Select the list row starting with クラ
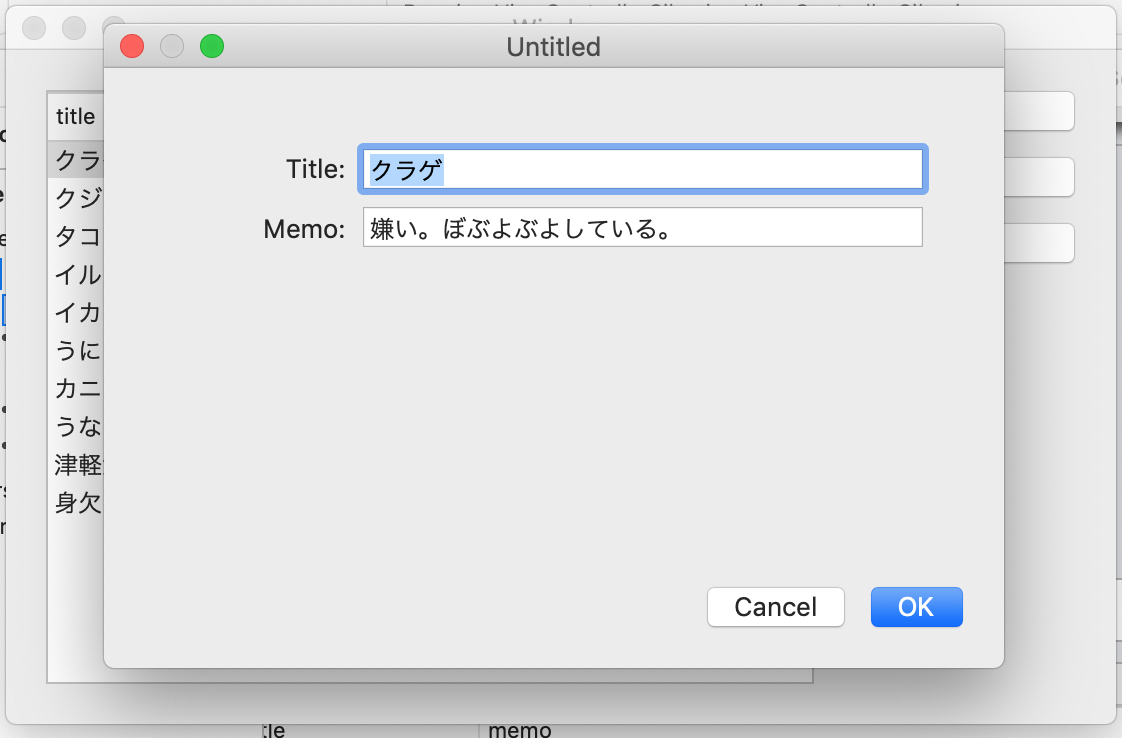Viewport: 1122px width, 738px height. click(x=77, y=160)
